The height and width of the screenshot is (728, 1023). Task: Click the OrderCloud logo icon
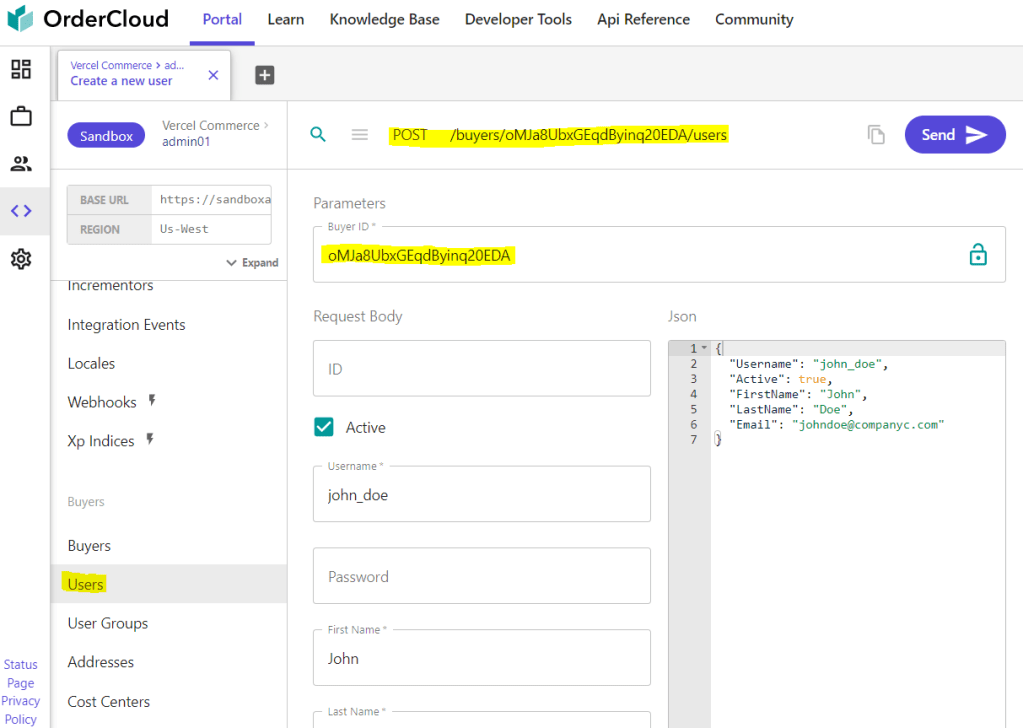[x=20, y=18]
